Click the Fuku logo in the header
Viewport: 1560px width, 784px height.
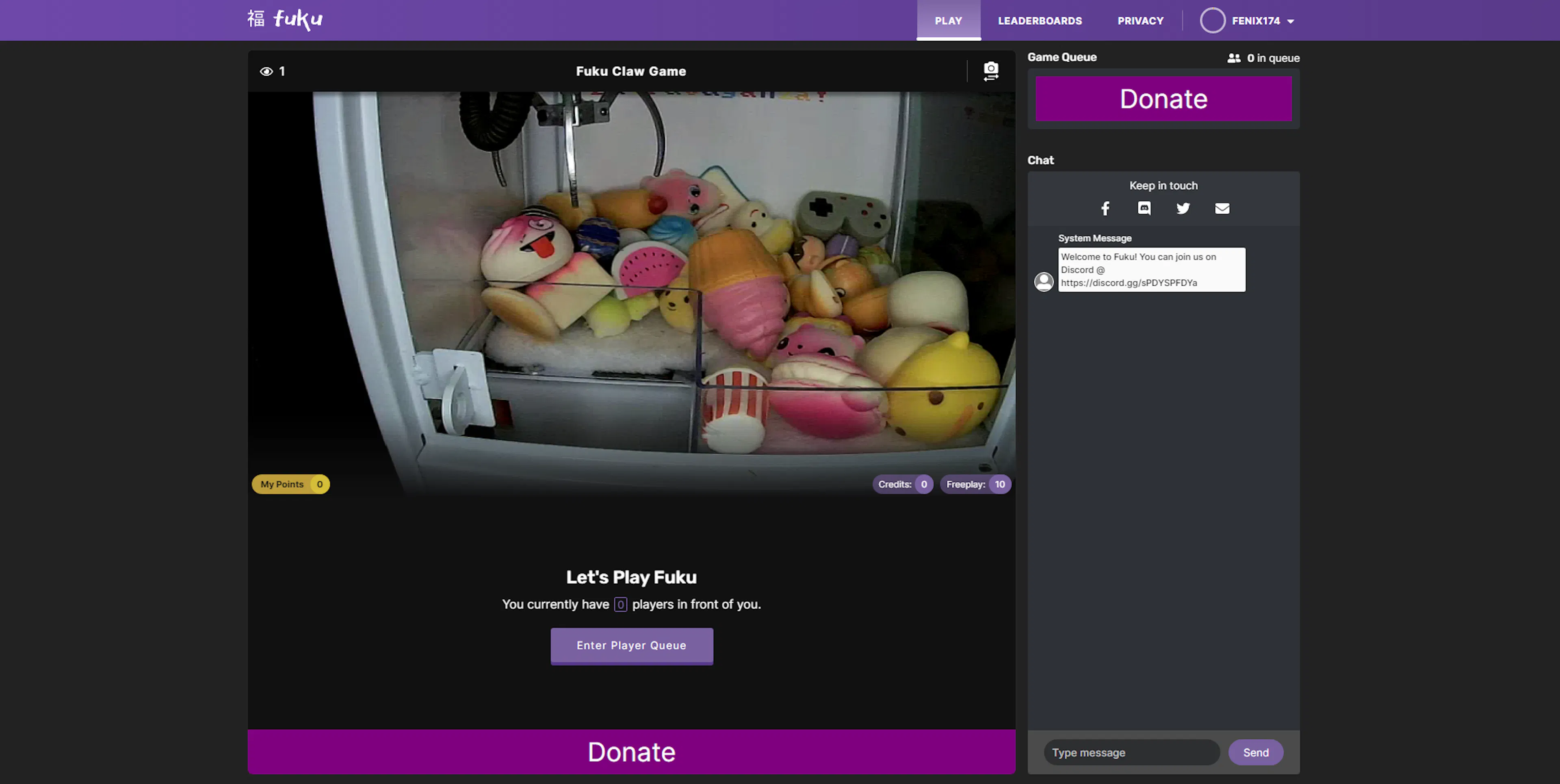pyautogui.click(x=285, y=19)
